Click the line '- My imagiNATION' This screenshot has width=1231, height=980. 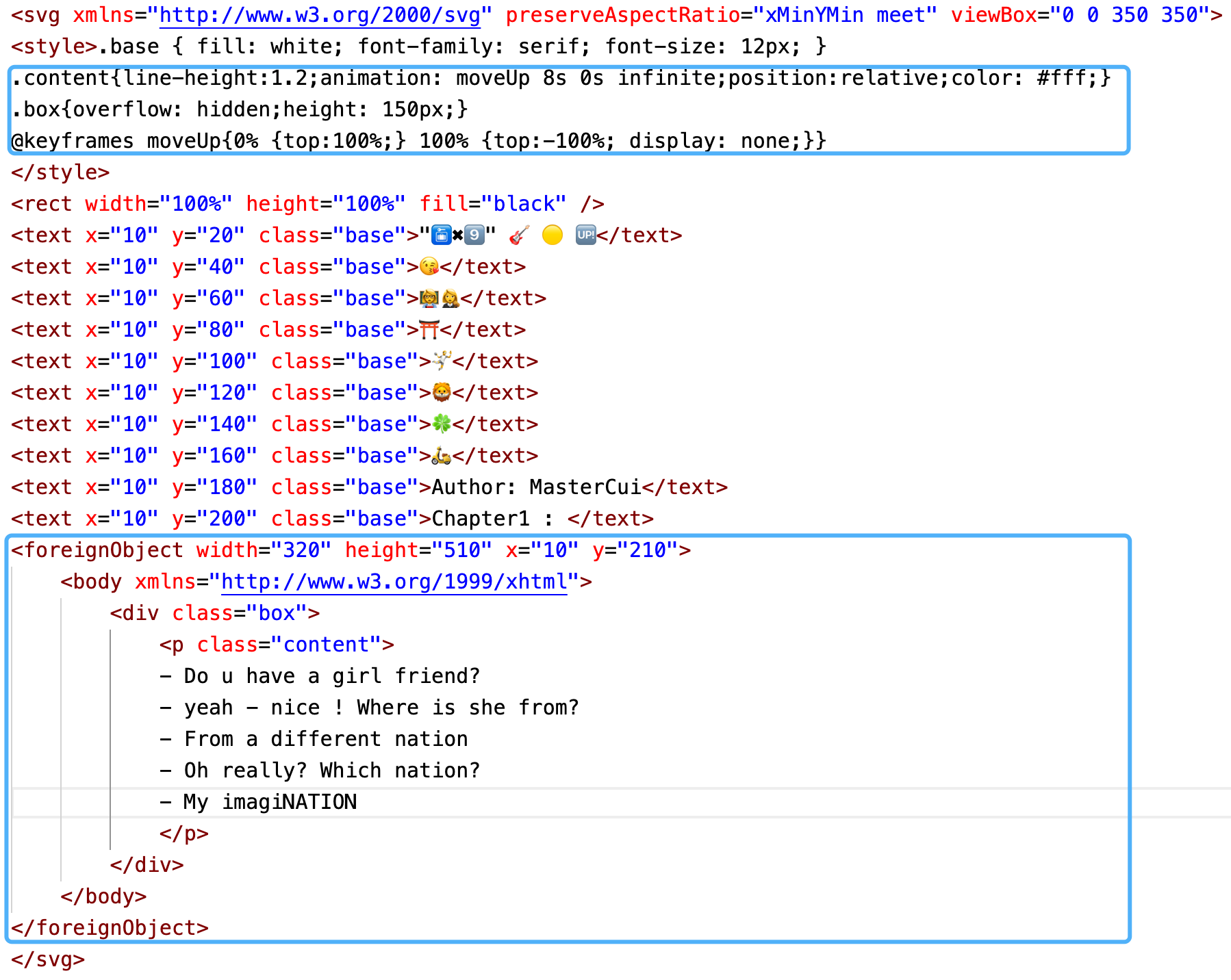258,802
